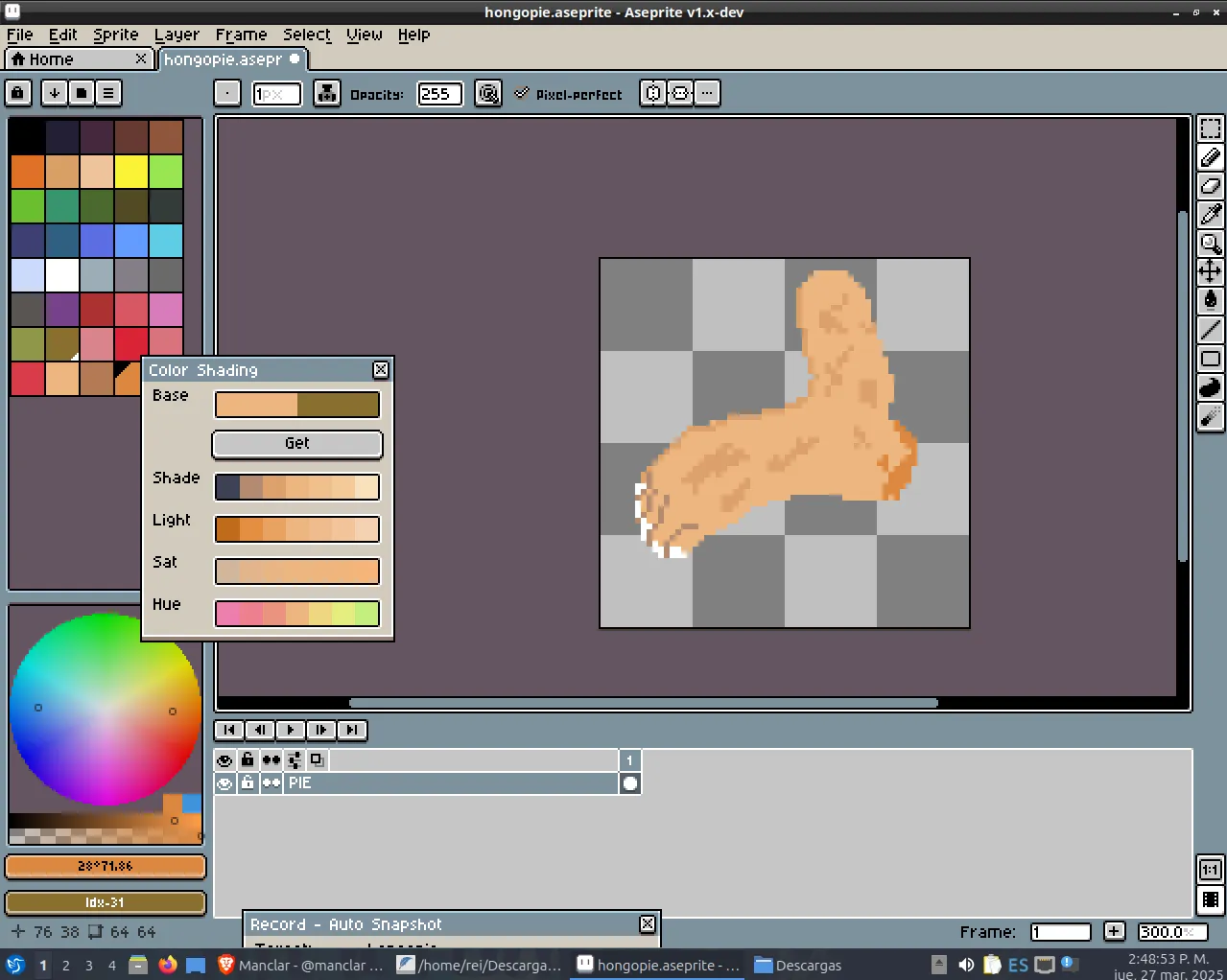Select the Move tool
This screenshot has height=980, width=1227.
tap(1211, 271)
